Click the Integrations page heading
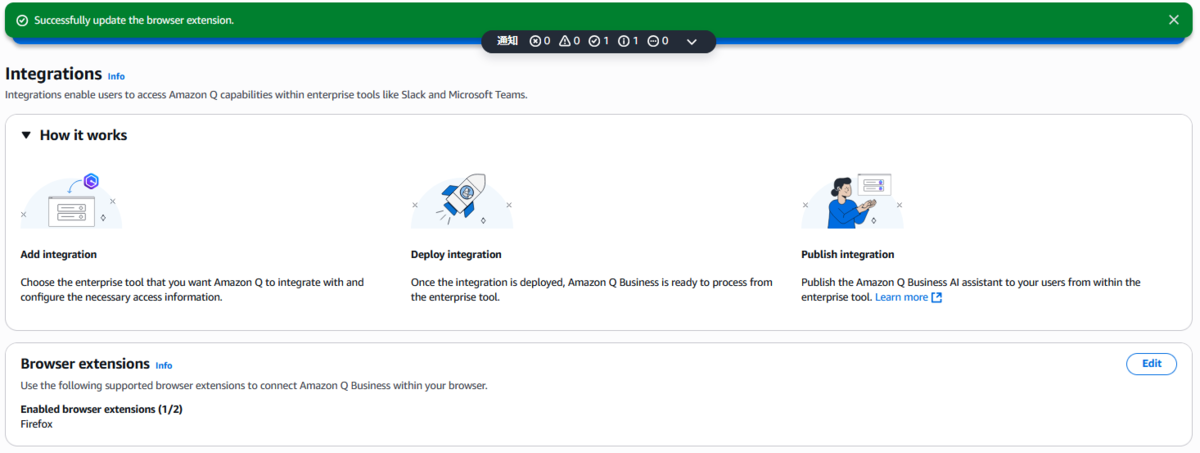The height and width of the screenshot is (453, 1200). click(x=54, y=74)
